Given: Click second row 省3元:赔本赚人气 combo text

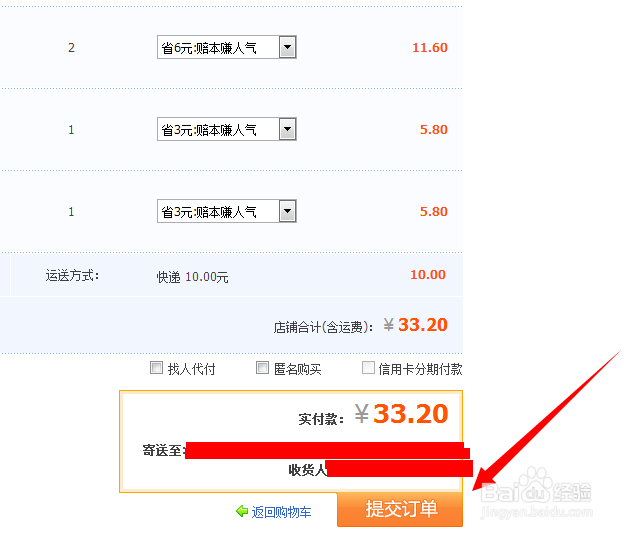Looking at the screenshot, I should tap(209, 130).
